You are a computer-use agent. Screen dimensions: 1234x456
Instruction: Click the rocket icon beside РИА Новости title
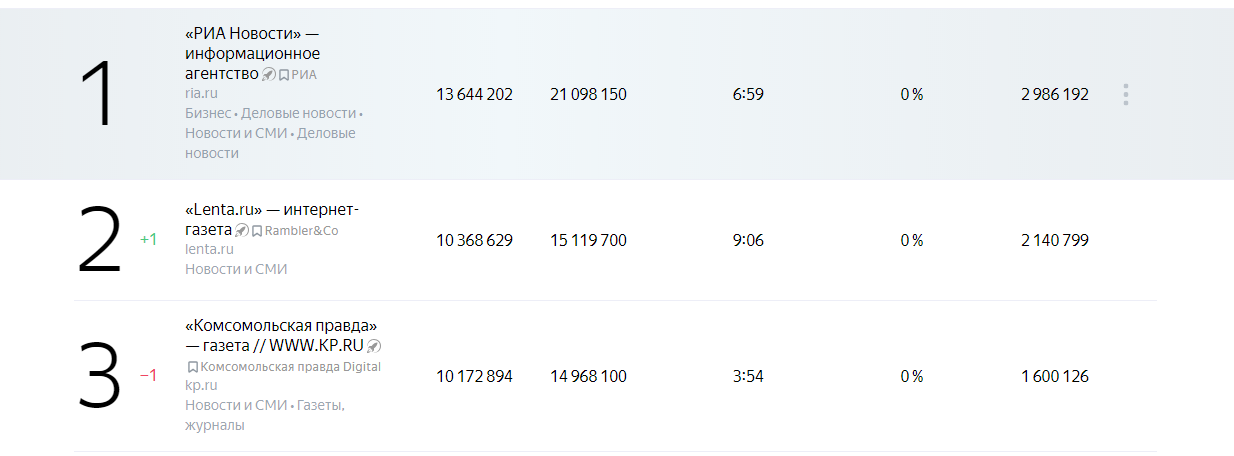[269, 74]
